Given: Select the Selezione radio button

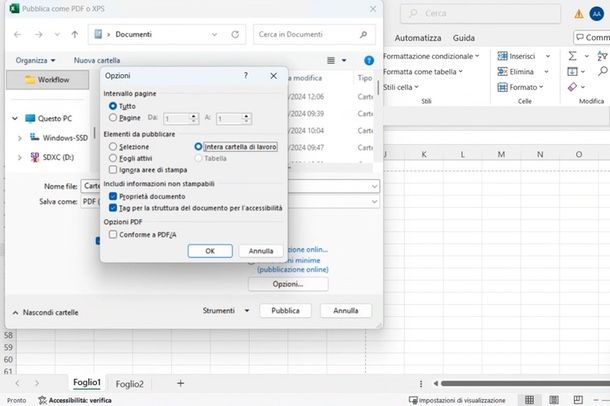Looking at the screenshot, I should pos(113,147).
